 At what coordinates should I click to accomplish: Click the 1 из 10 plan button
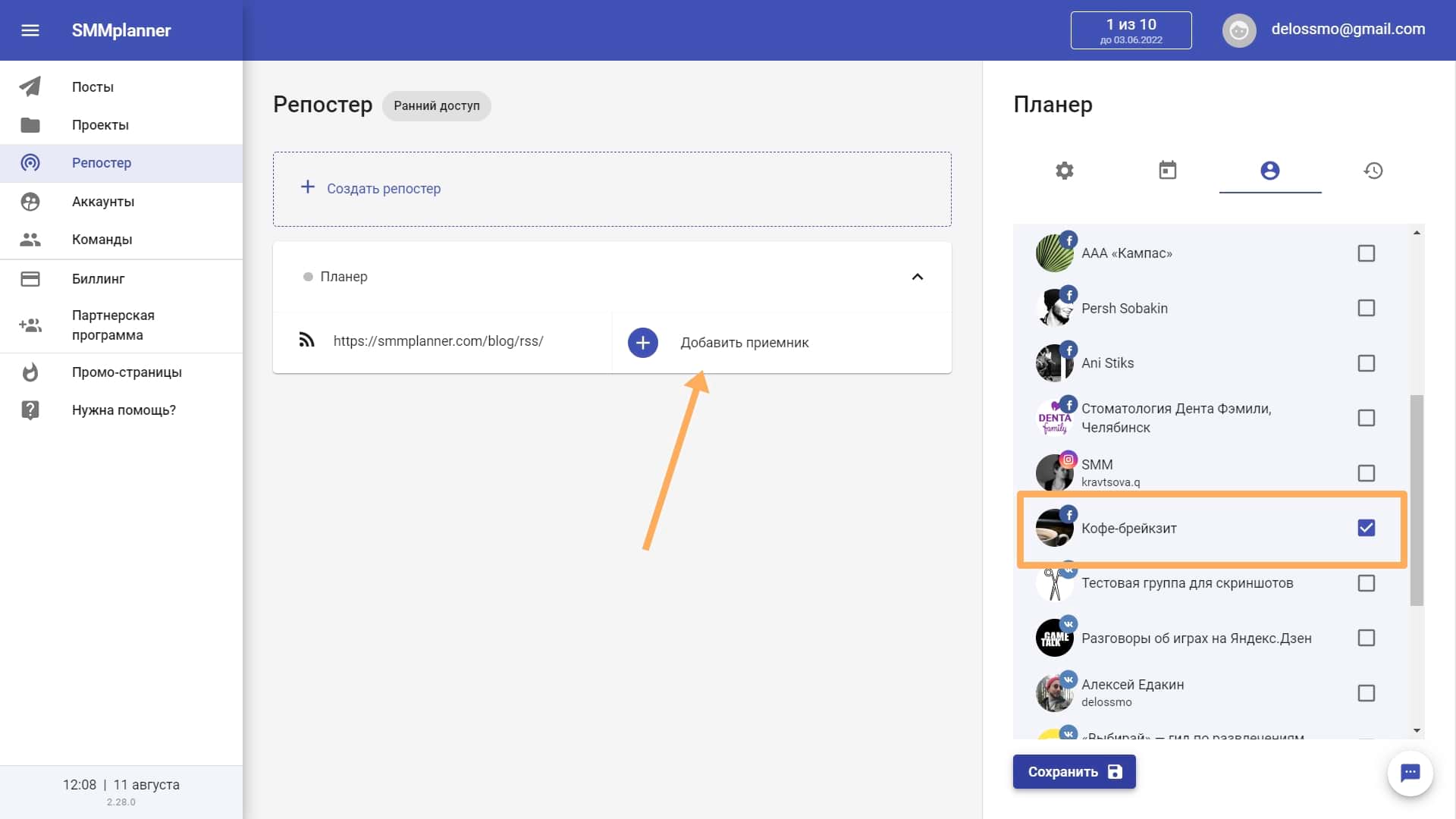[1131, 30]
